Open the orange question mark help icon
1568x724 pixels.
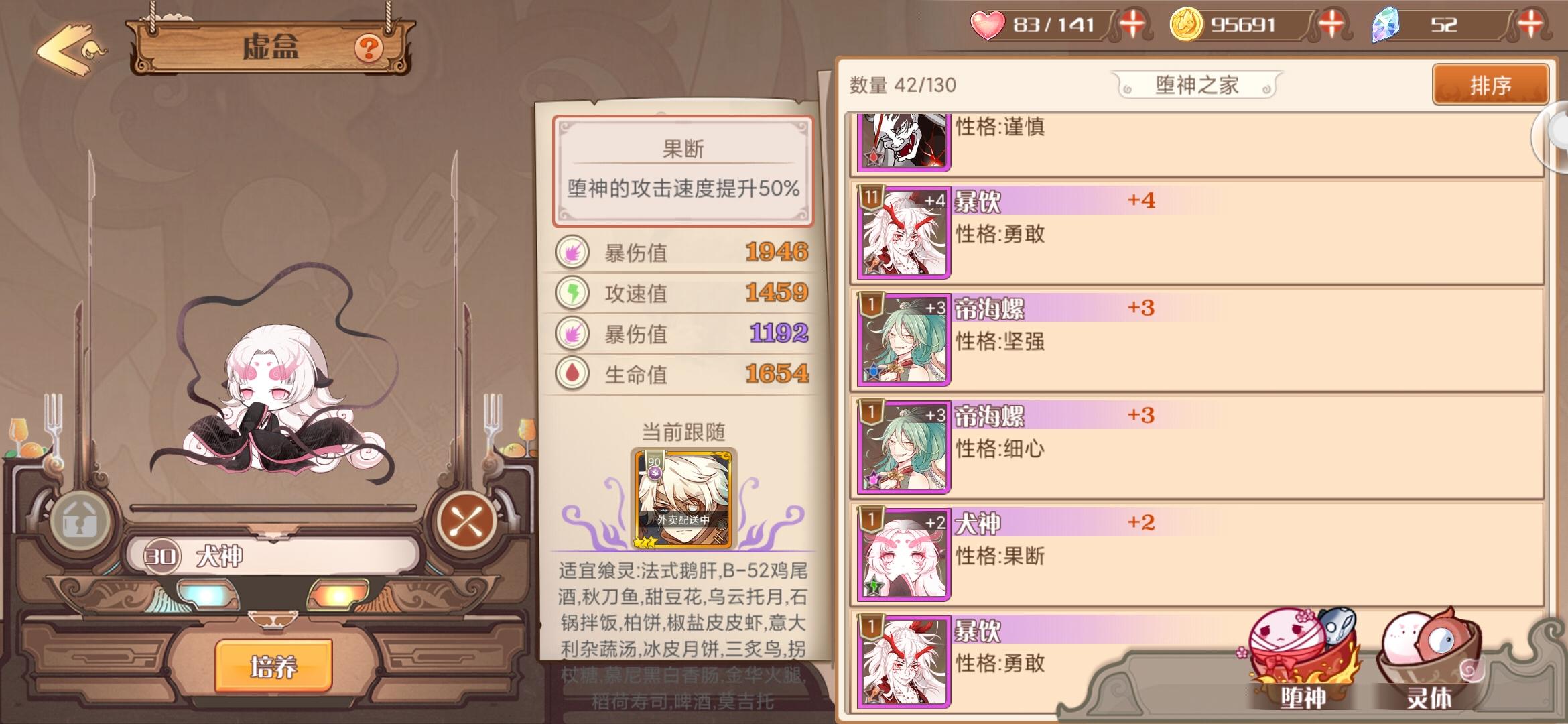click(x=369, y=48)
